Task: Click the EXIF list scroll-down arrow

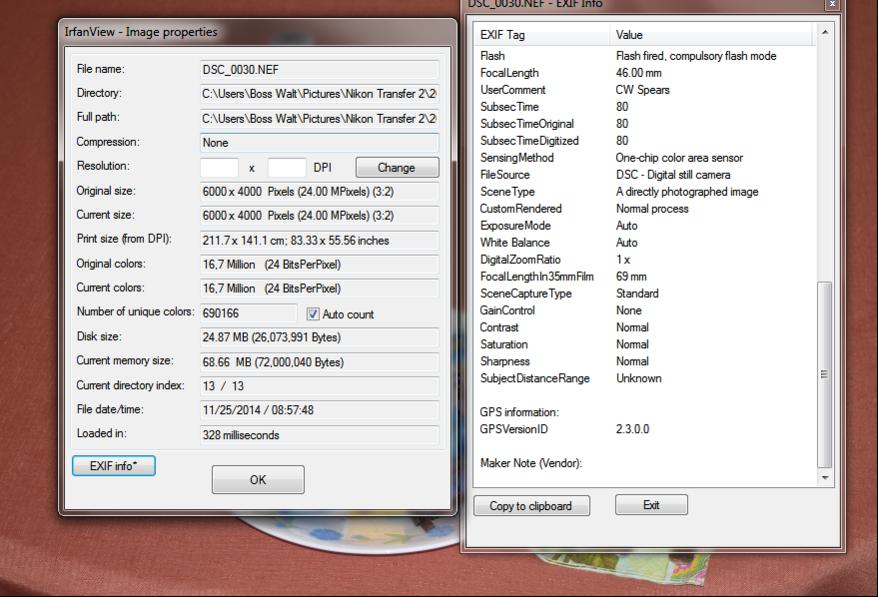Action: click(825, 478)
